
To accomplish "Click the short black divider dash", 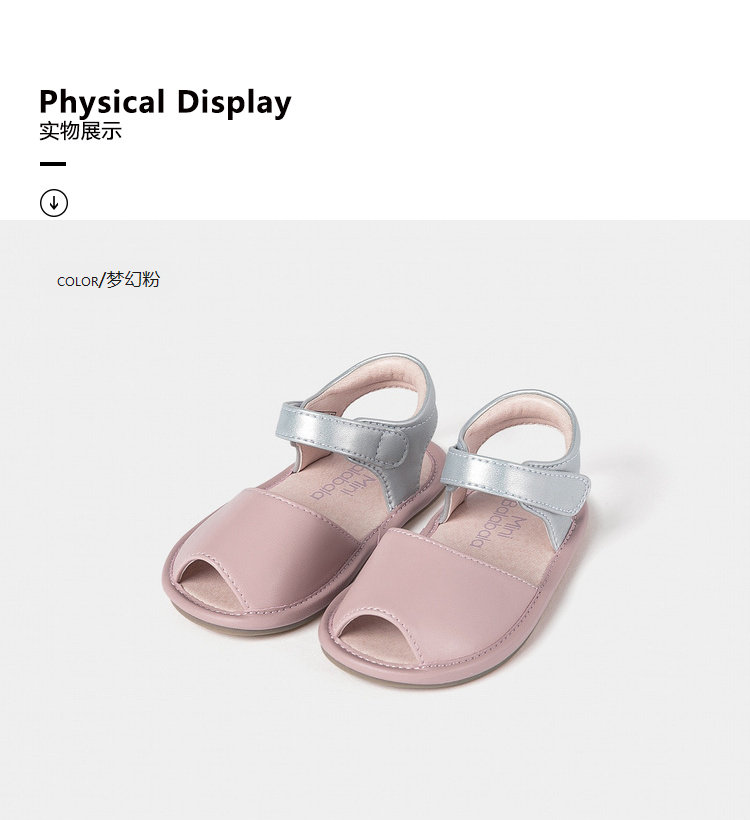I will click(53, 164).
